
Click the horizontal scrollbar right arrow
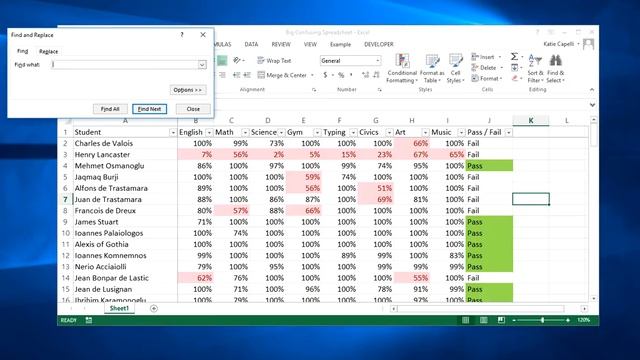[x=584, y=309]
